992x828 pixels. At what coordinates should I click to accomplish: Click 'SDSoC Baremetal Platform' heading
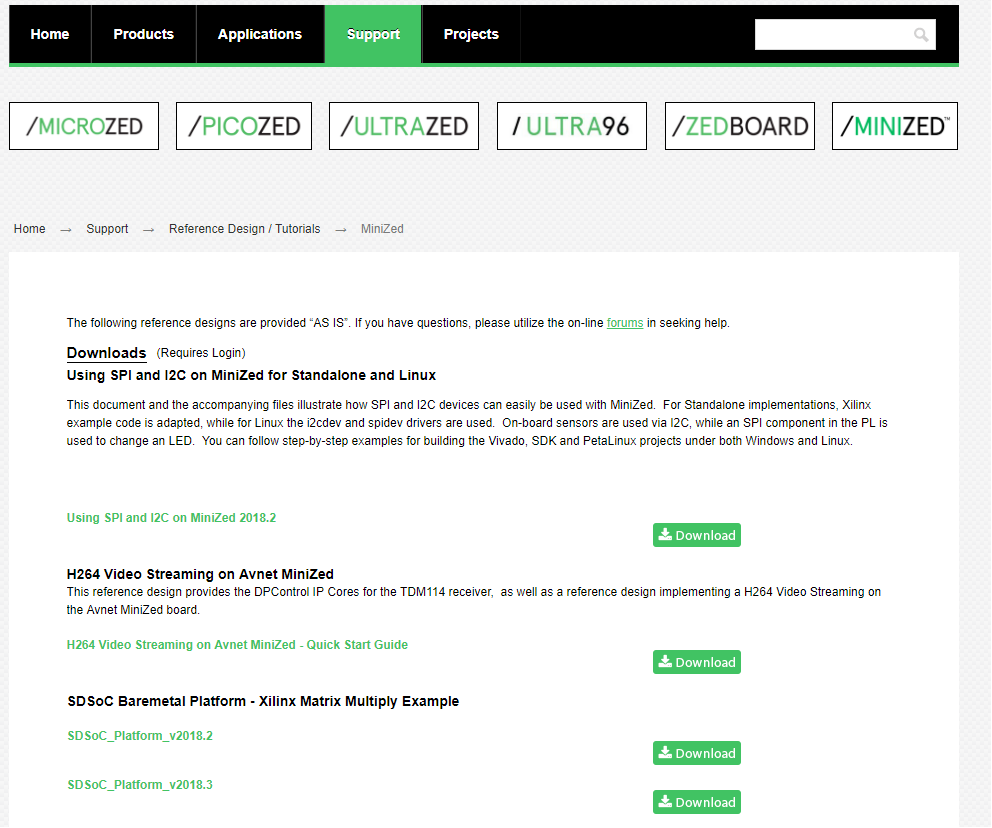click(x=263, y=701)
